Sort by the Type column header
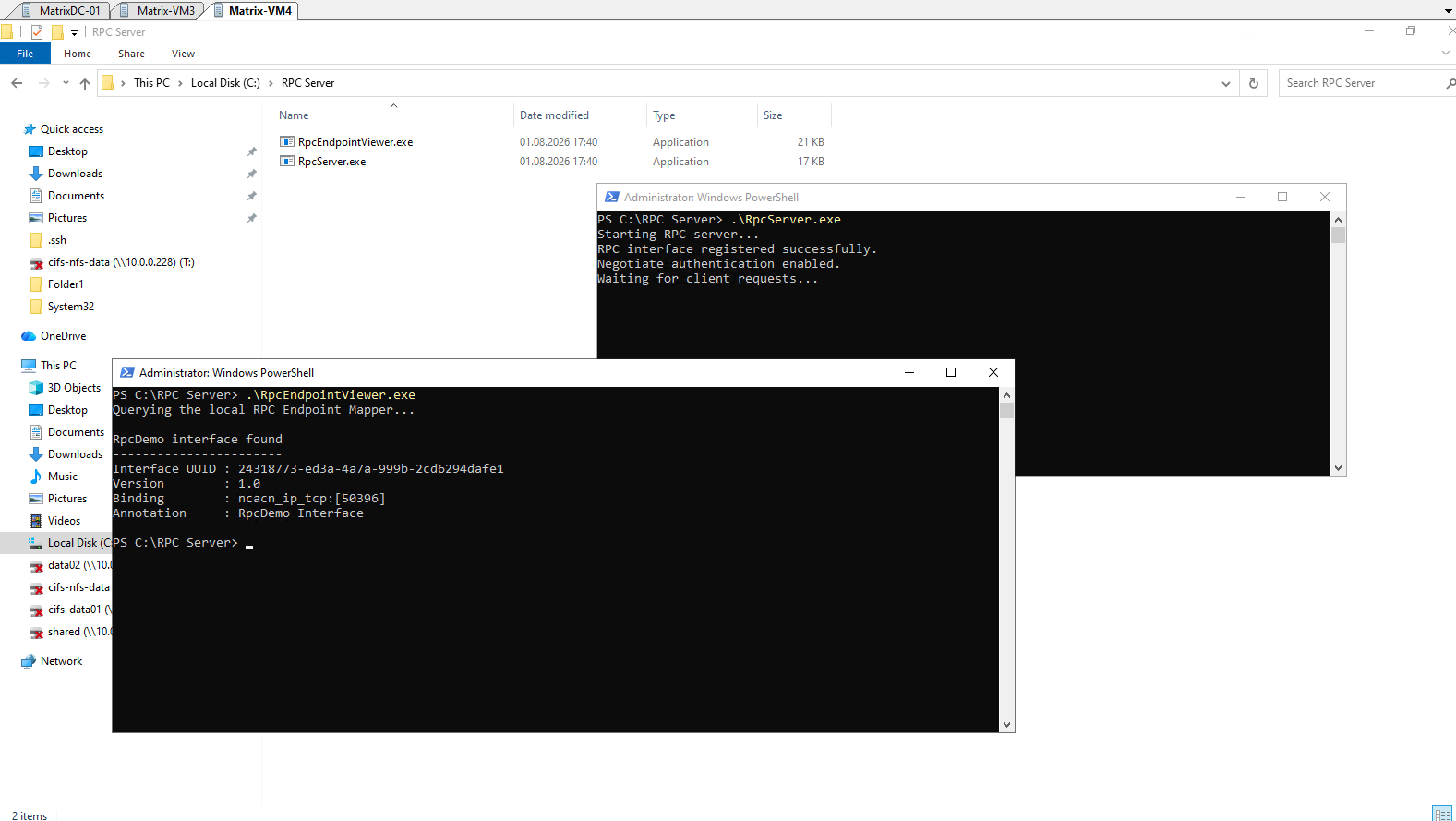1456x821 pixels. pos(664,115)
